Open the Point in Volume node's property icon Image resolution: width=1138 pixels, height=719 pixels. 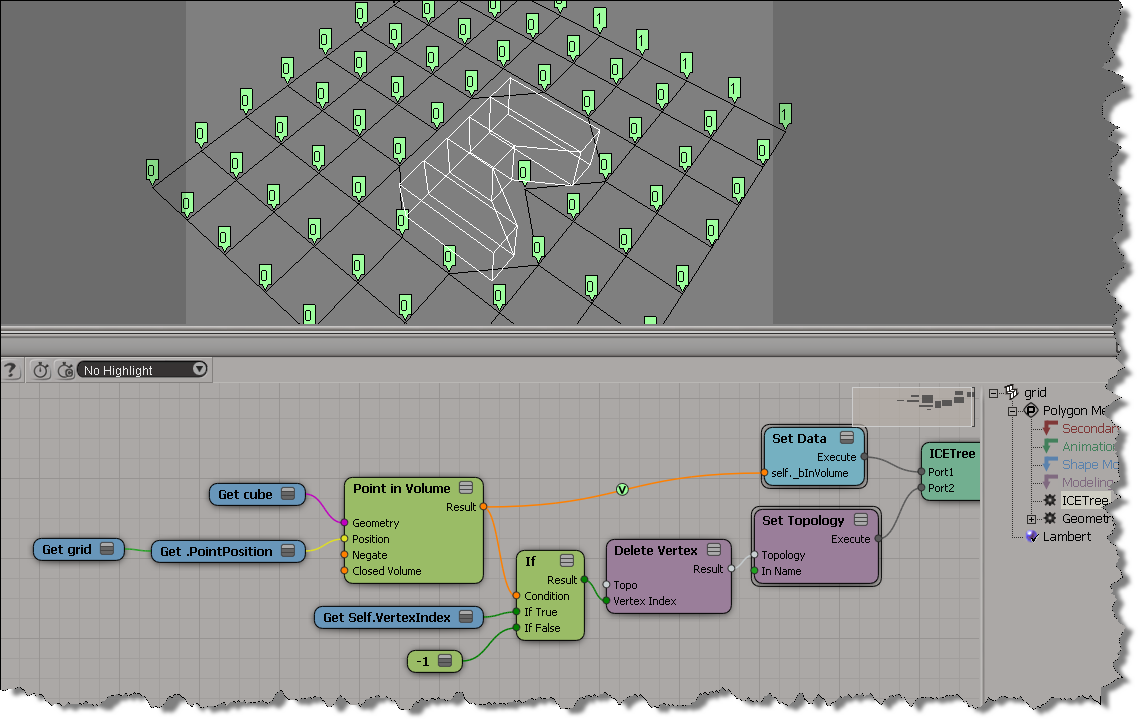(x=466, y=488)
